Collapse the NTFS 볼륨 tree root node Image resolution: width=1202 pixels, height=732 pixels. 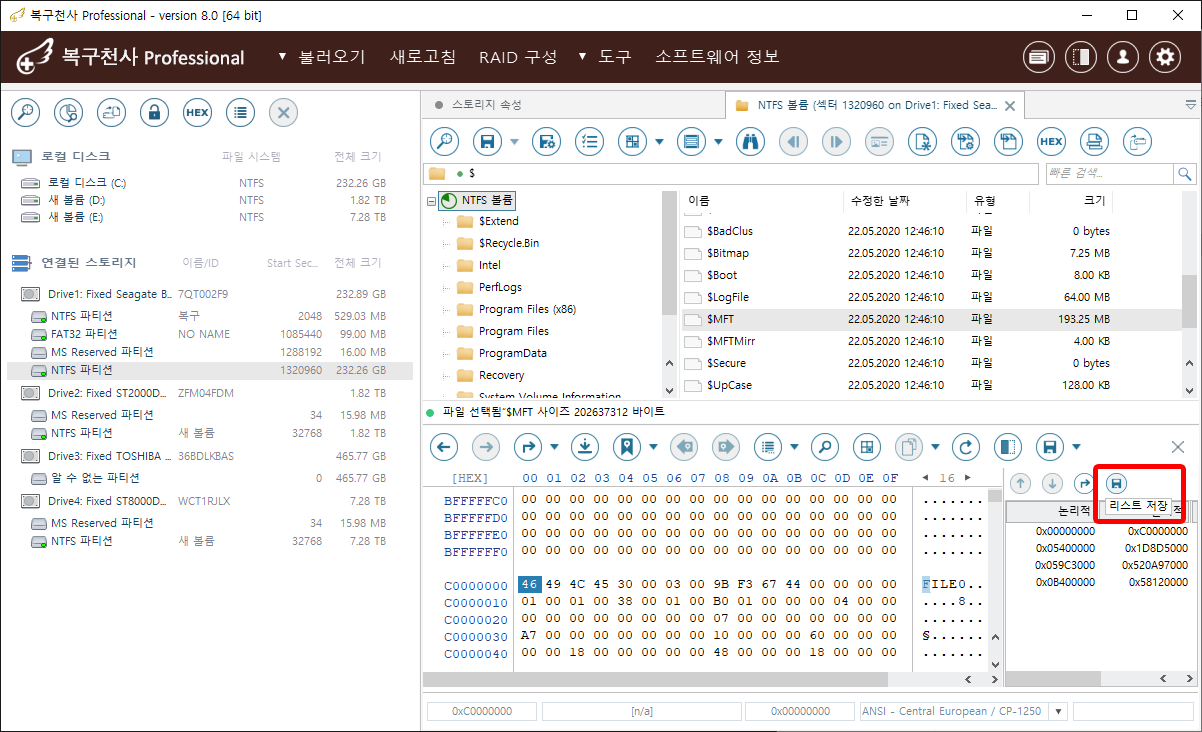pos(431,200)
